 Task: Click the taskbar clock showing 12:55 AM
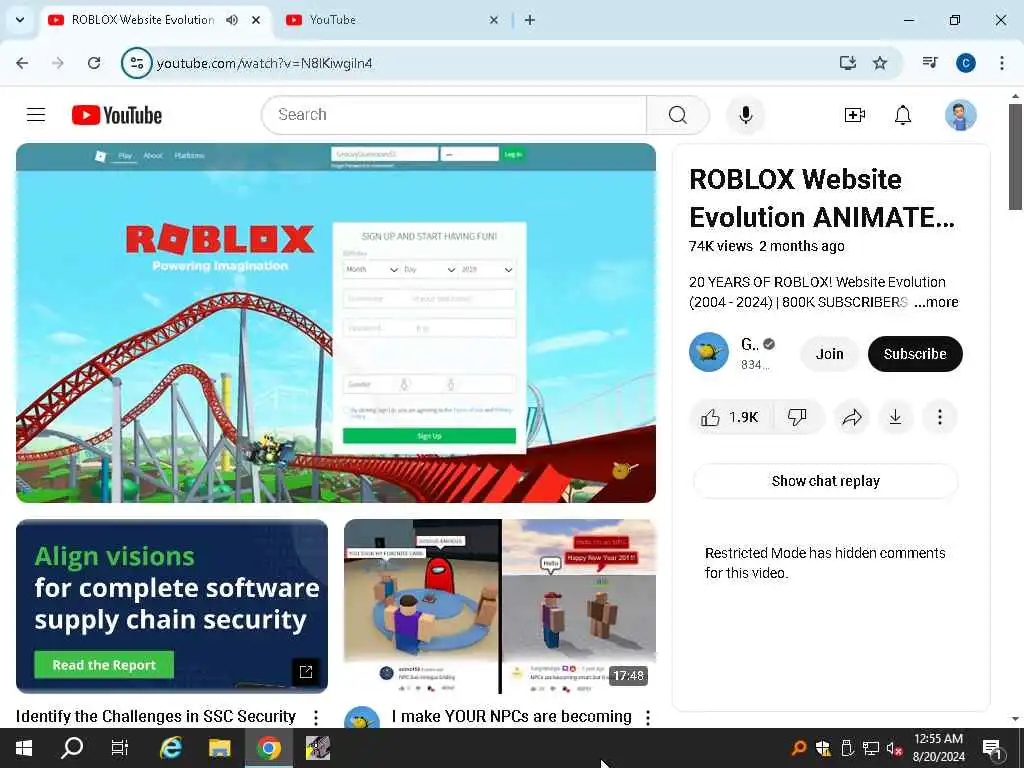coord(938,748)
